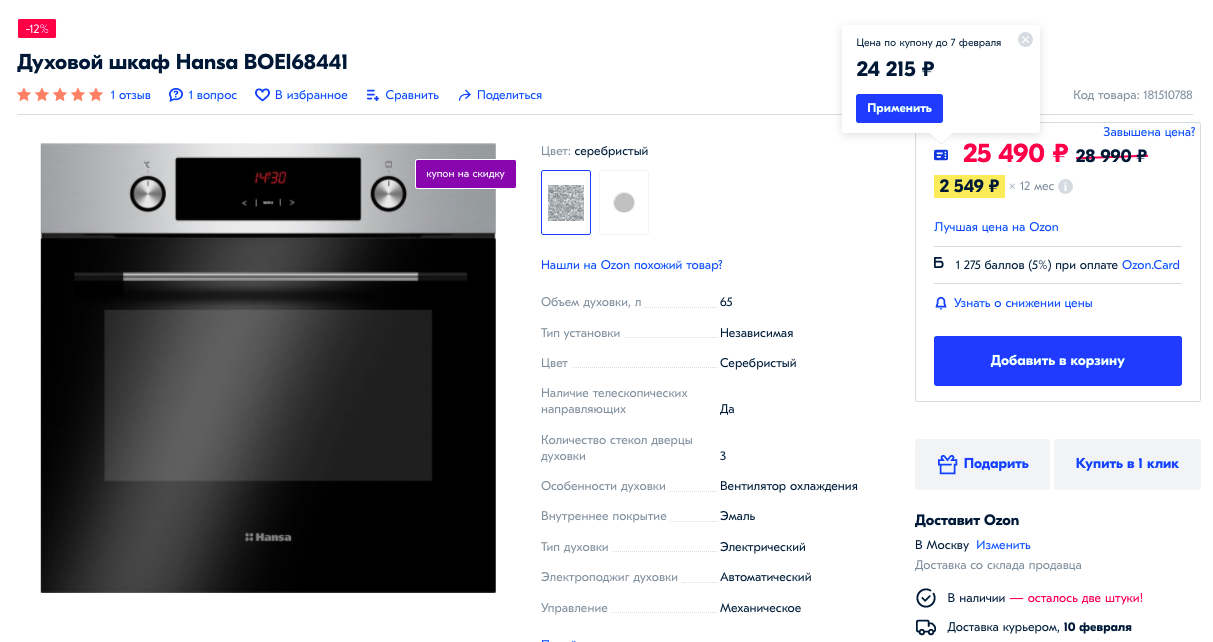This screenshot has width=1213, height=642.
Task: Add product to В избранное favorites
Action: [x=311, y=95]
